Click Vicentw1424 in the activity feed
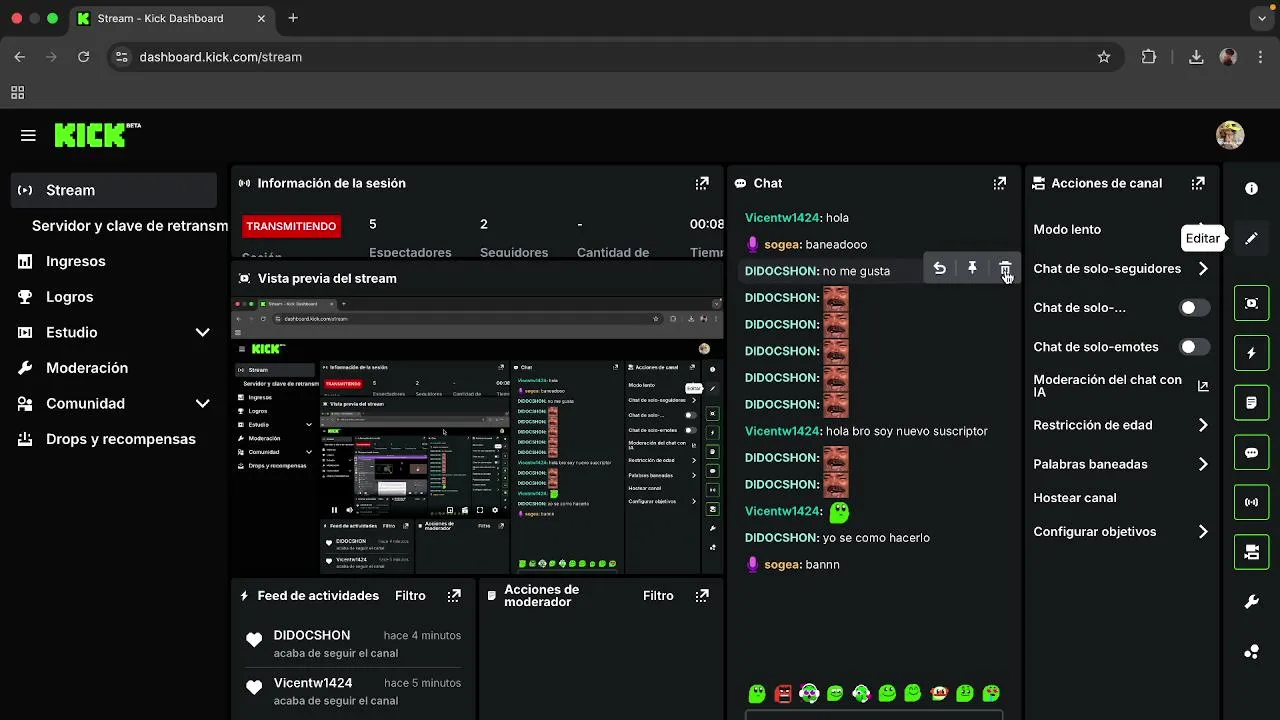Viewport: 1280px width, 720px height. click(x=313, y=683)
